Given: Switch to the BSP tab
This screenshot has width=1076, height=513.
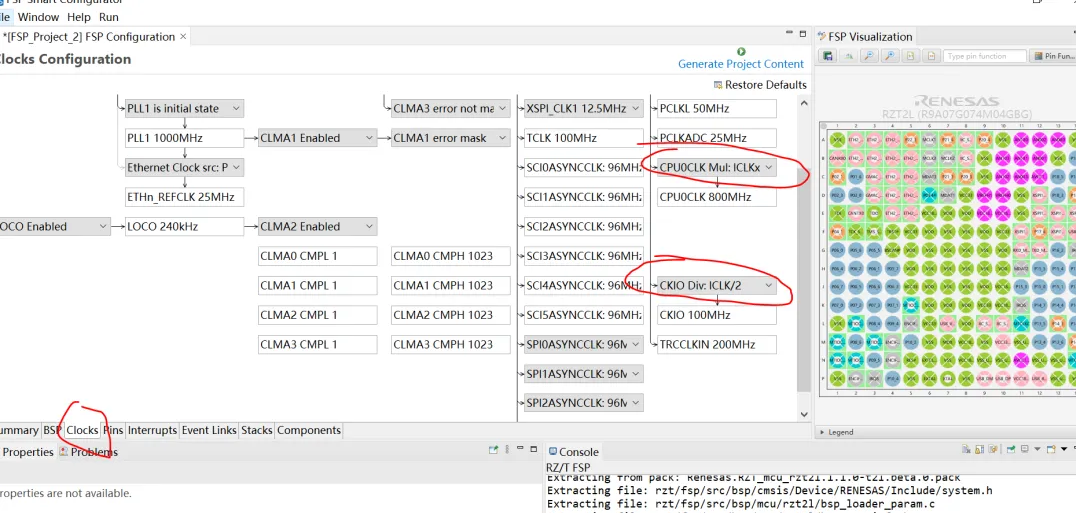Looking at the screenshot, I should [x=52, y=430].
